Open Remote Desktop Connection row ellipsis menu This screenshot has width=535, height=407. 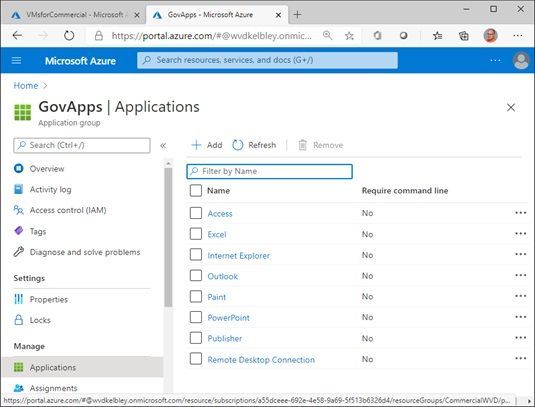point(520,358)
